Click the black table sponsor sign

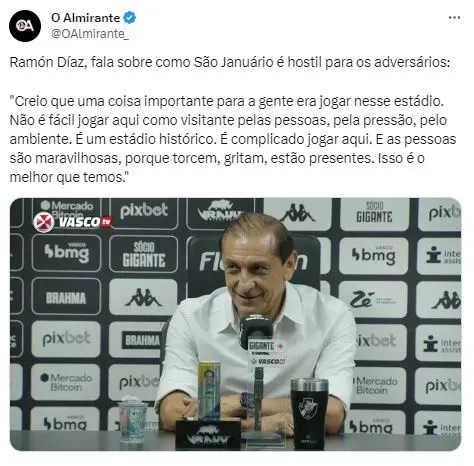(208, 434)
